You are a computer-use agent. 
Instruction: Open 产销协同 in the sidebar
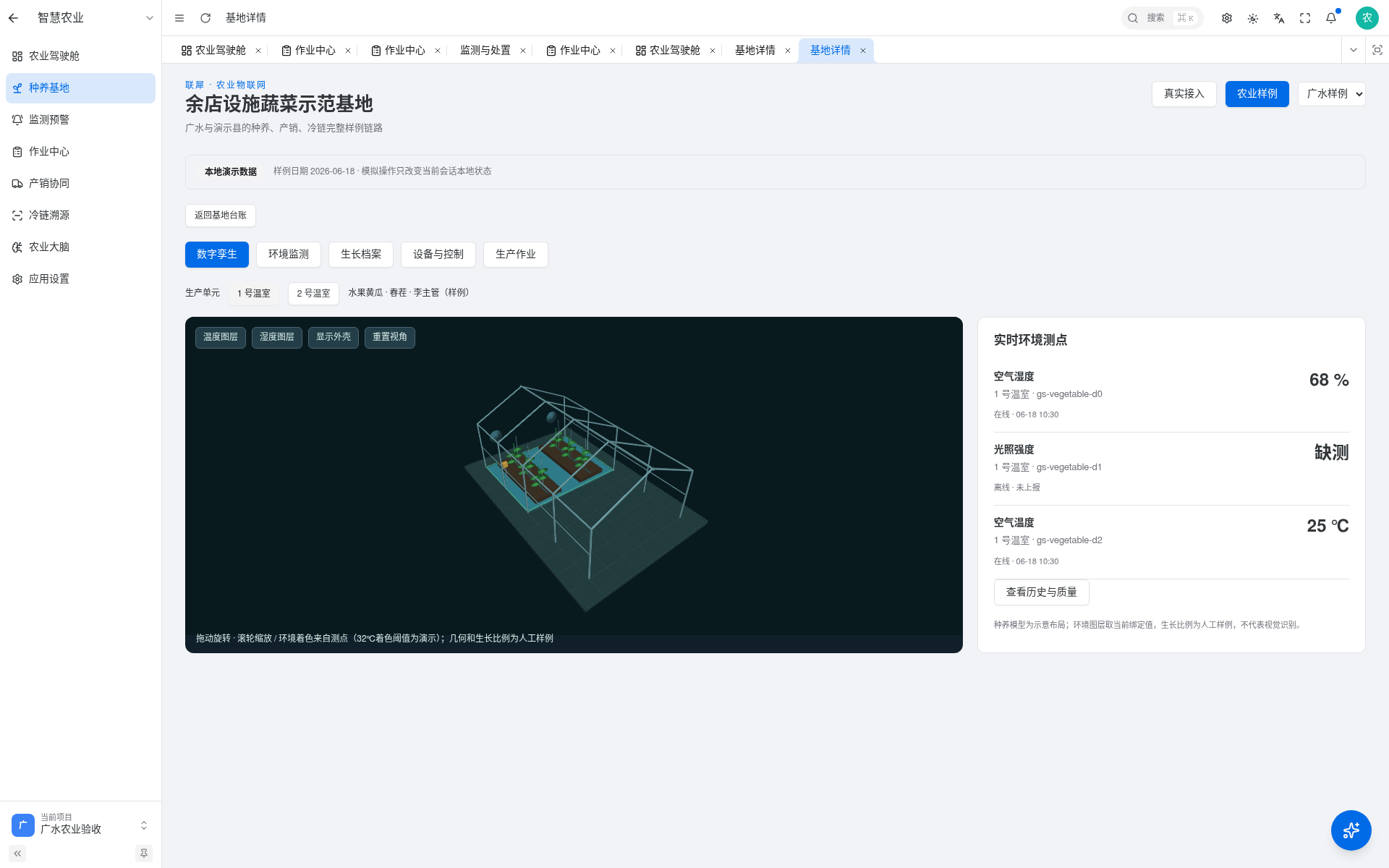[x=80, y=184]
